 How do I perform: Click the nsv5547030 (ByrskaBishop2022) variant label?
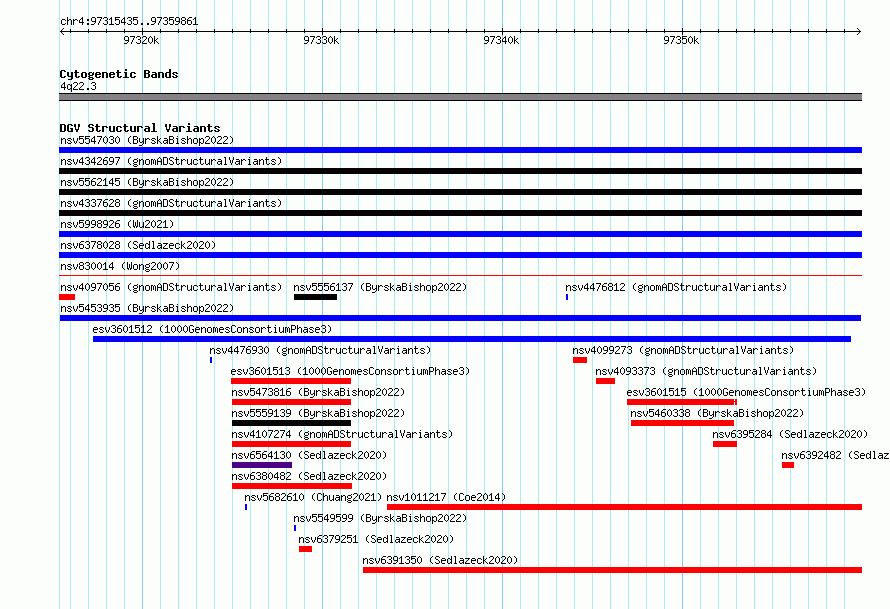(147, 140)
